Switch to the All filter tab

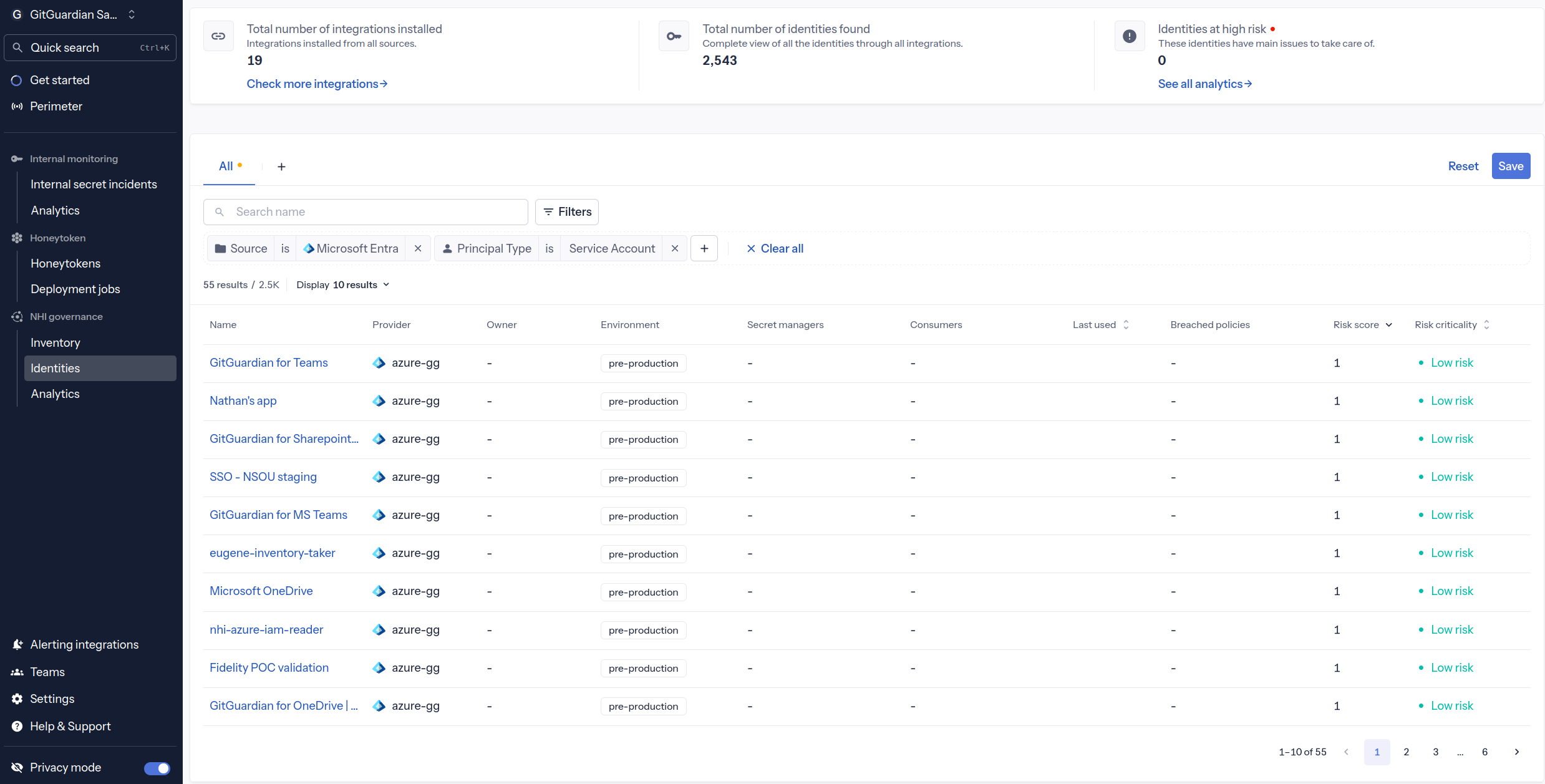[x=226, y=166]
